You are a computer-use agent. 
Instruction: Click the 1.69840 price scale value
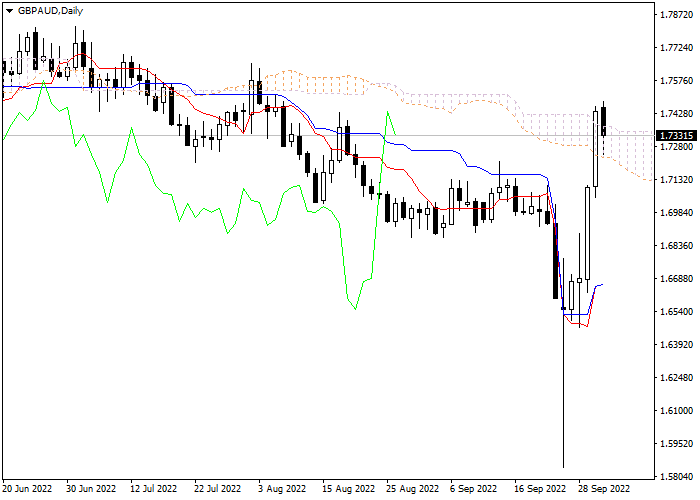tap(676, 212)
